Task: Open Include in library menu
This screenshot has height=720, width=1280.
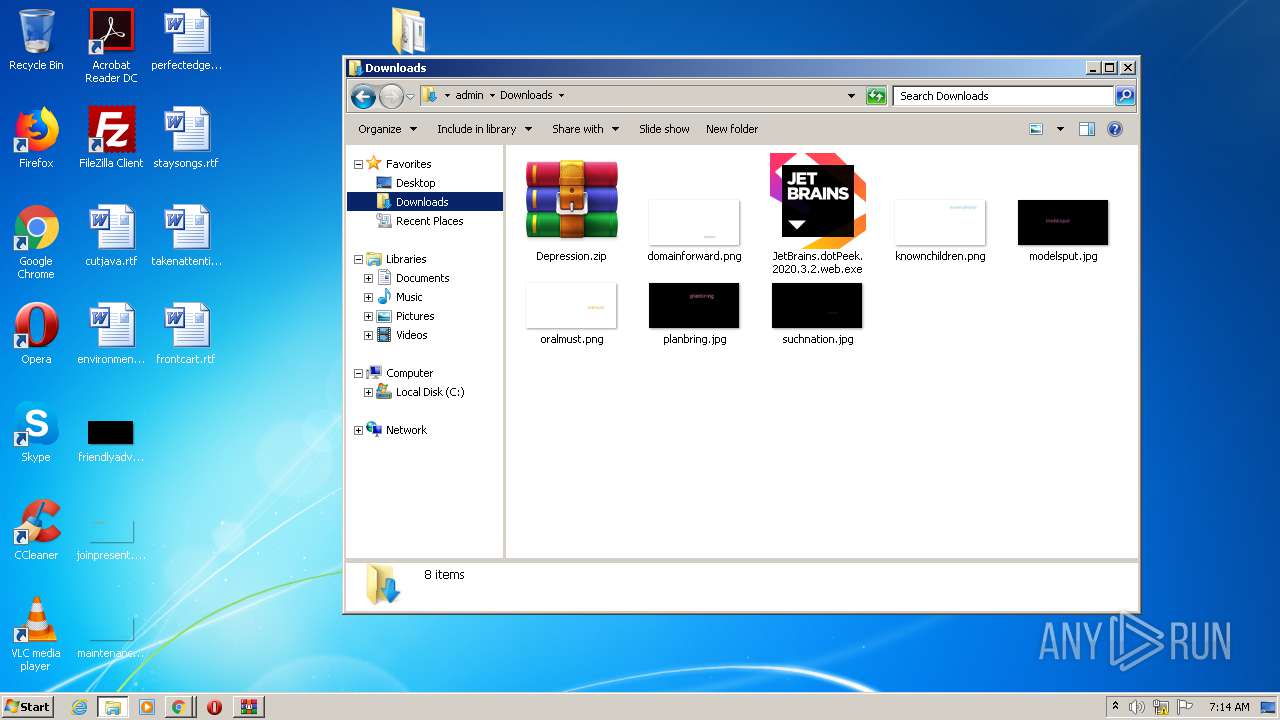Action: coord(484,129)
